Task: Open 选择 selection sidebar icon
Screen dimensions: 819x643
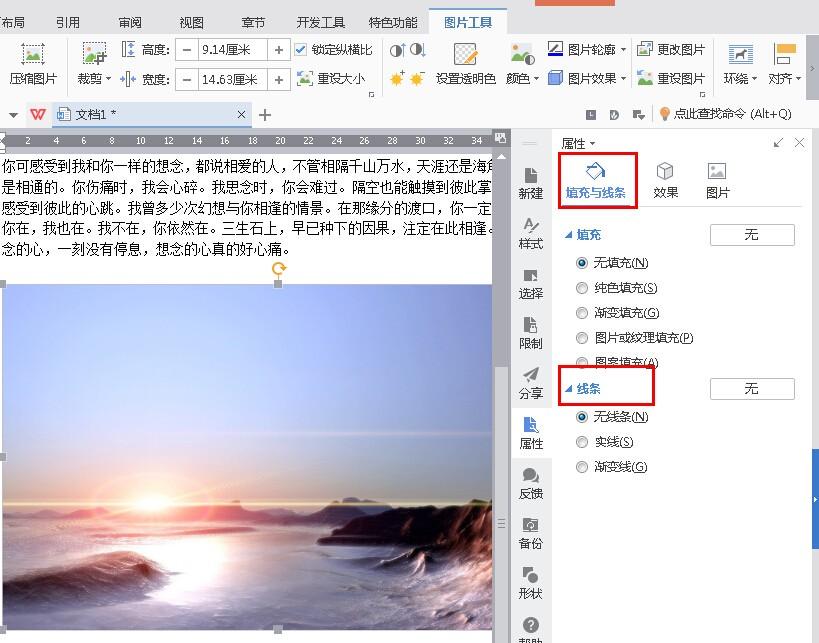Action: [x=531, y=284]
